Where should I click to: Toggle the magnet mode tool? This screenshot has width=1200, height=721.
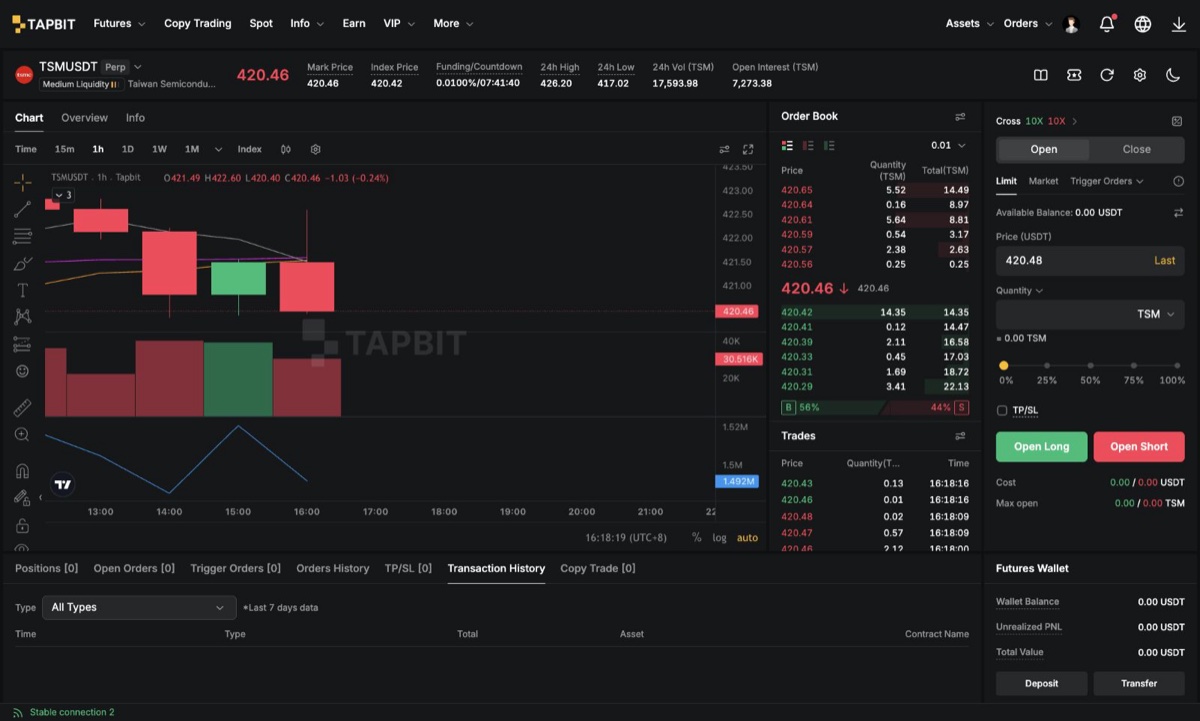pyautogui.click(x=22, y=471)
